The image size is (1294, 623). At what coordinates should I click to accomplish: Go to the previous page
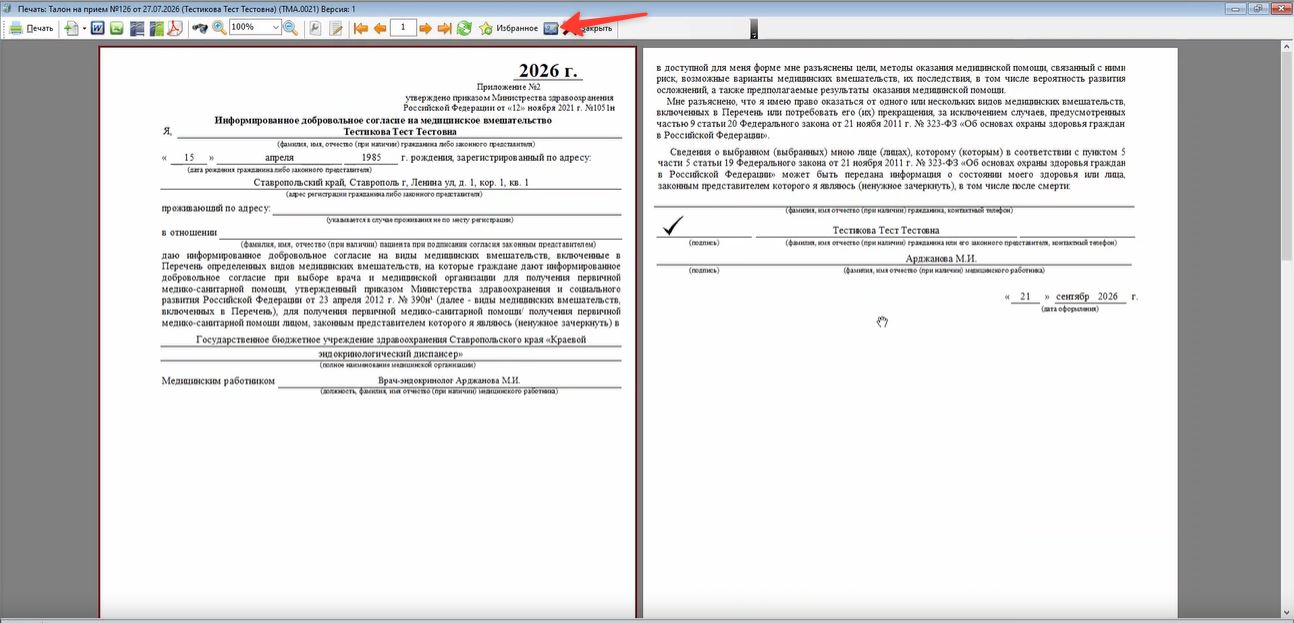tap(380, 28)
